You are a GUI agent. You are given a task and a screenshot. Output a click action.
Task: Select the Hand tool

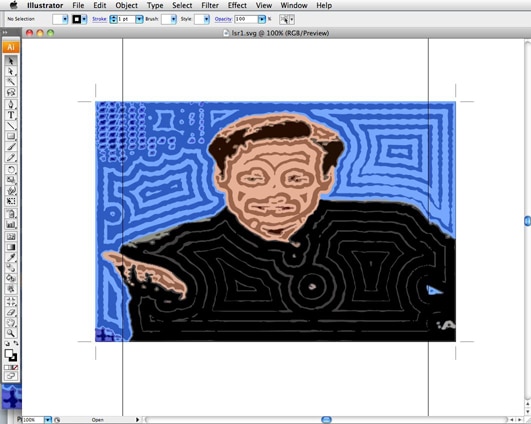[11, 322]
